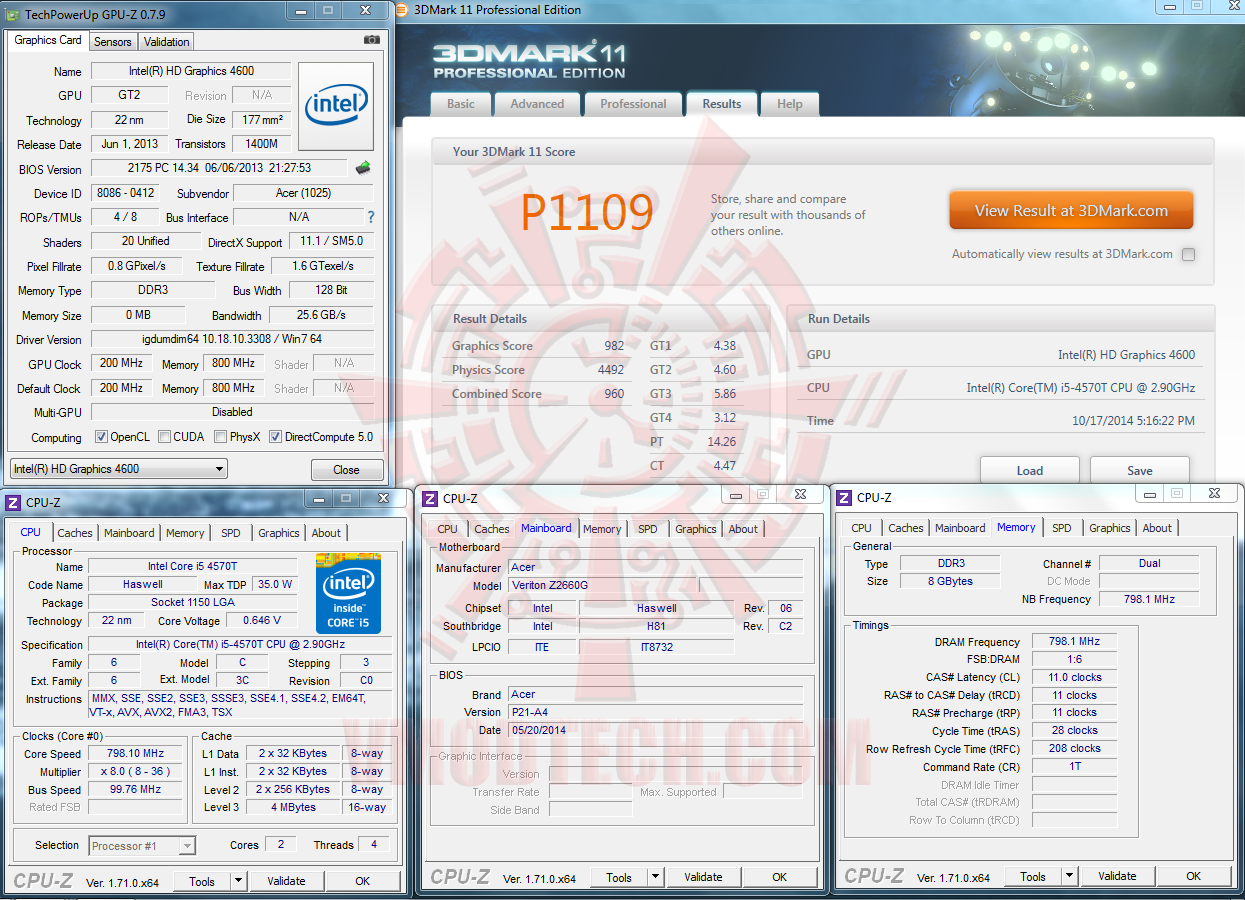Expand Tools dropdown arrow in CPU-Z CPU window
Screen dimensions: 1245x900
tap(238, 881)
